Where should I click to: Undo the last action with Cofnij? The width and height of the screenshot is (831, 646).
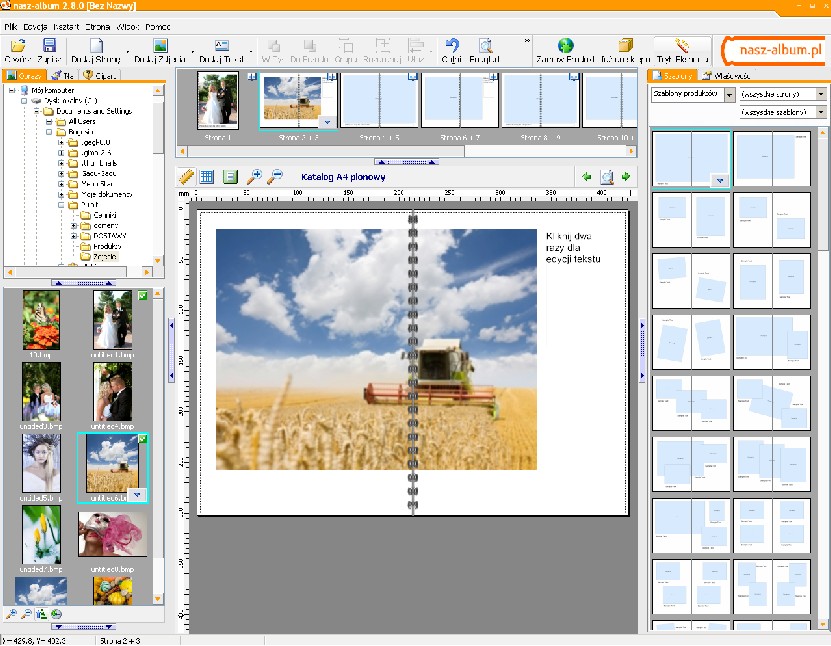[452, 50]
